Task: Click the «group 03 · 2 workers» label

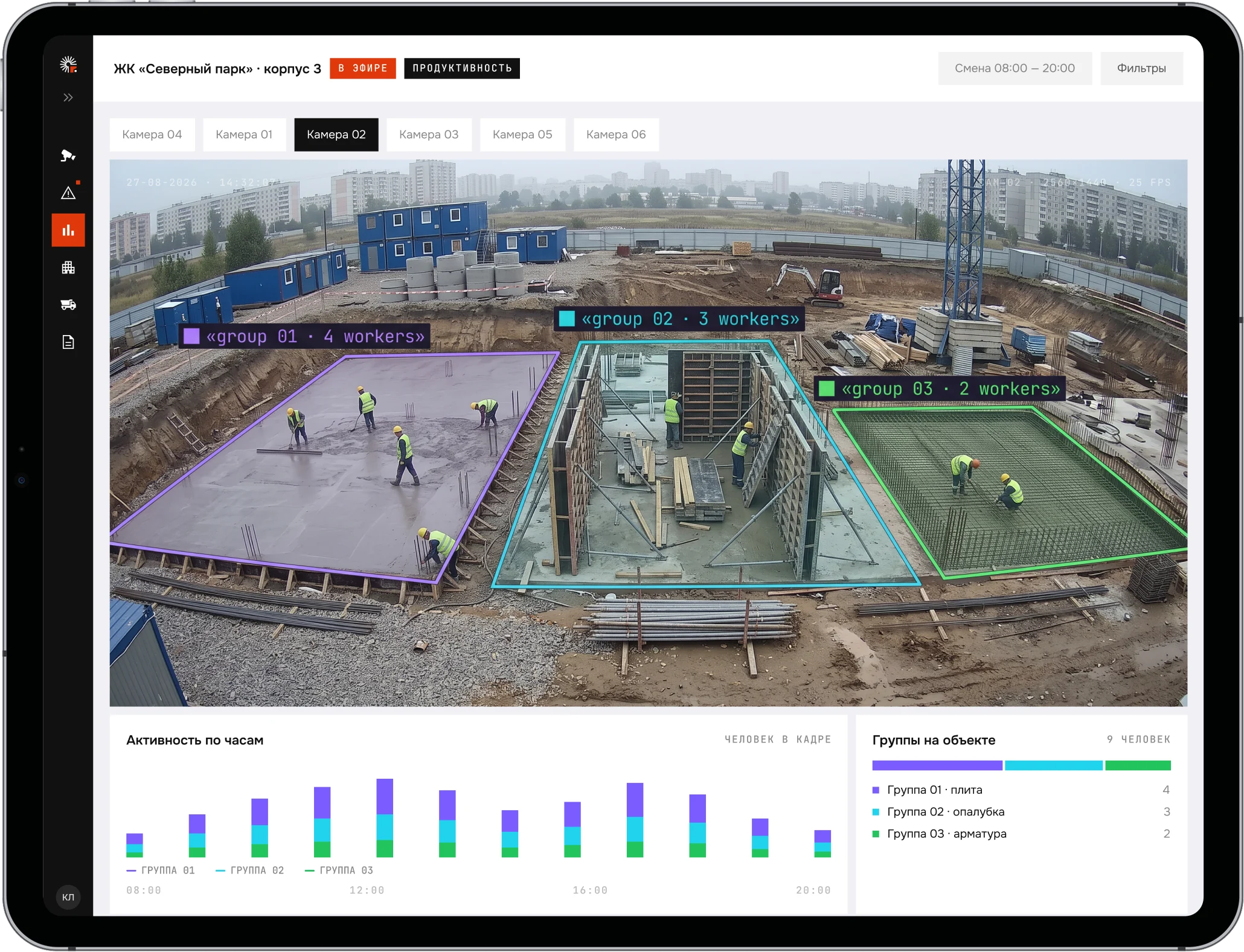Action: [940, 389]
